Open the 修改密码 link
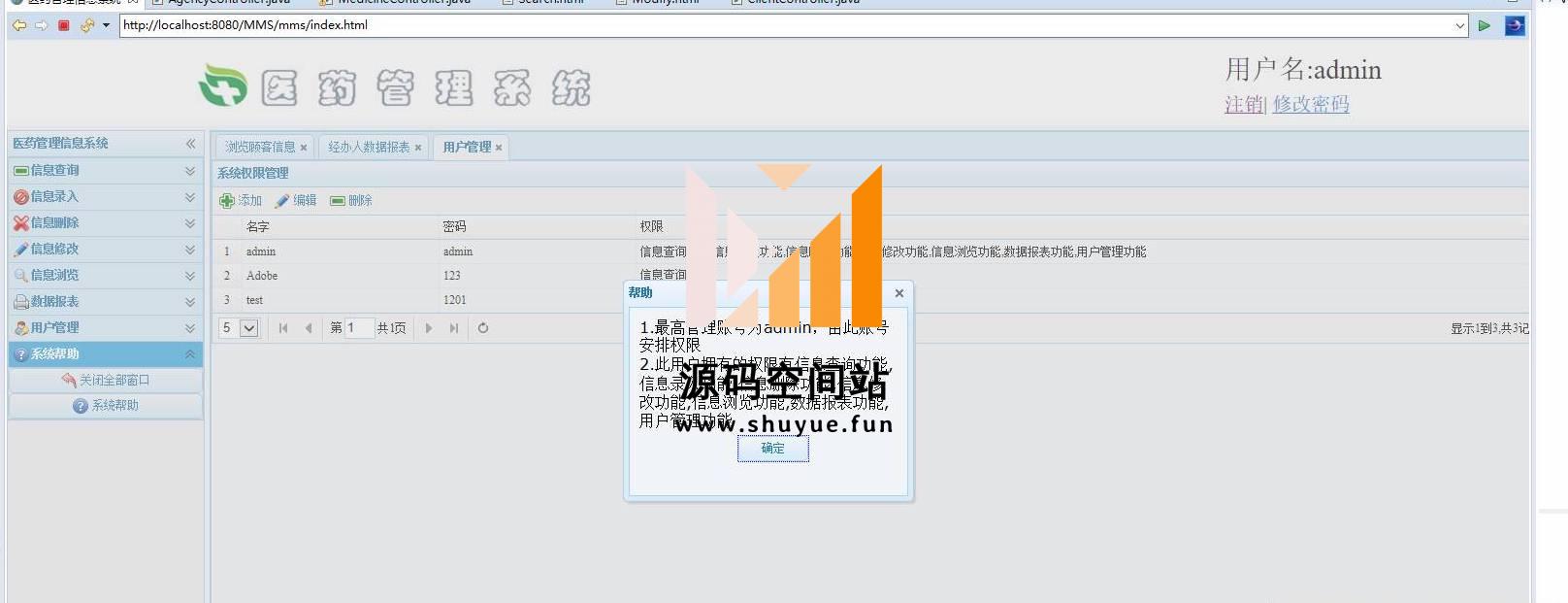This screenshot has width=1568, height=603. (1311, 104)
